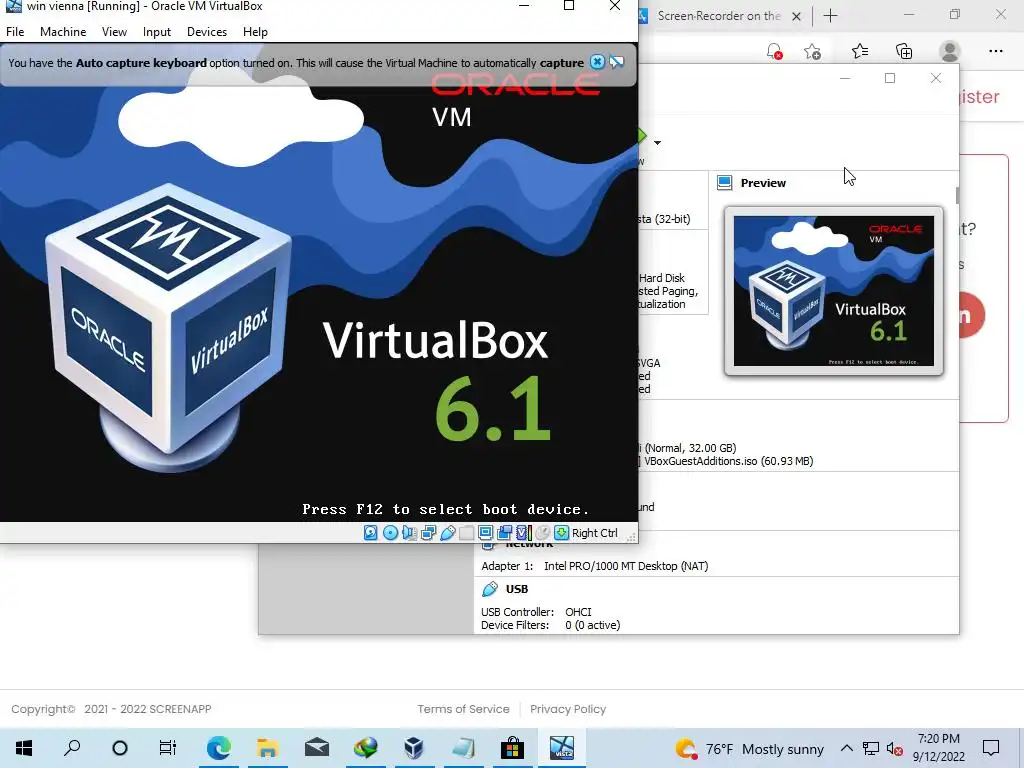Open the Windows Start menu
Viewport: 1024px width, 768px height.
[x=24, y=748]
